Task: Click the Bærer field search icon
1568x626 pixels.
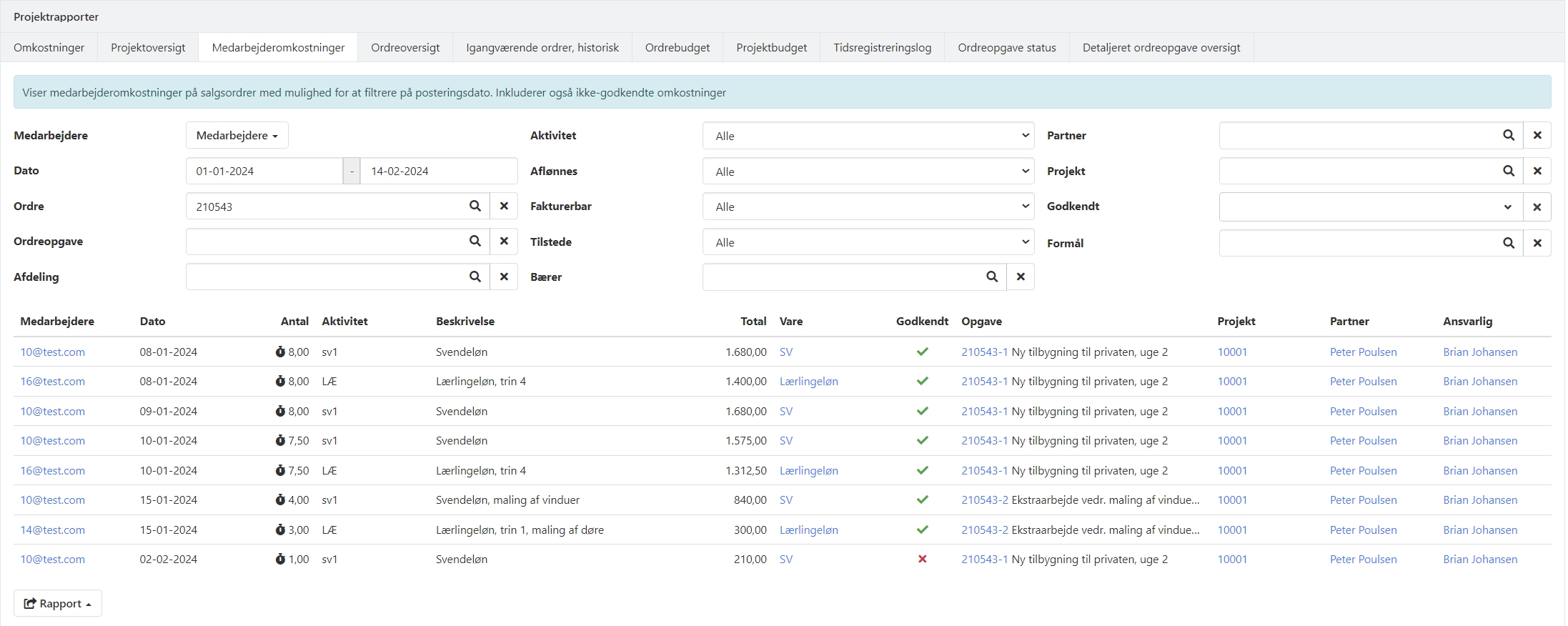Action: 991,277
